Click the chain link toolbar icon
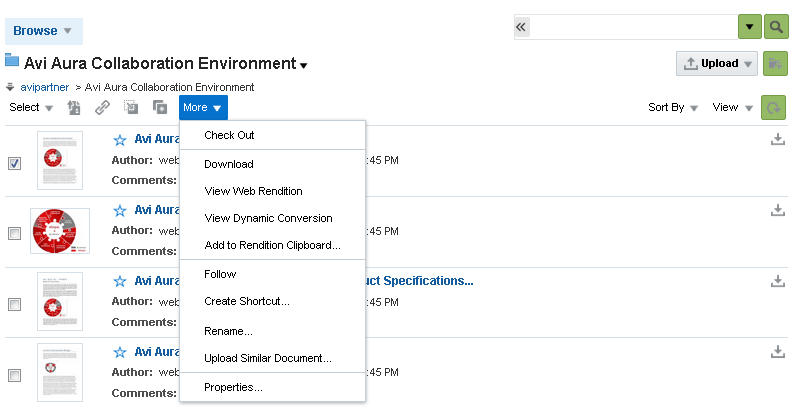The height and width of the screenshot is (408, 796). pyautogui.click(x=102, y=108)
